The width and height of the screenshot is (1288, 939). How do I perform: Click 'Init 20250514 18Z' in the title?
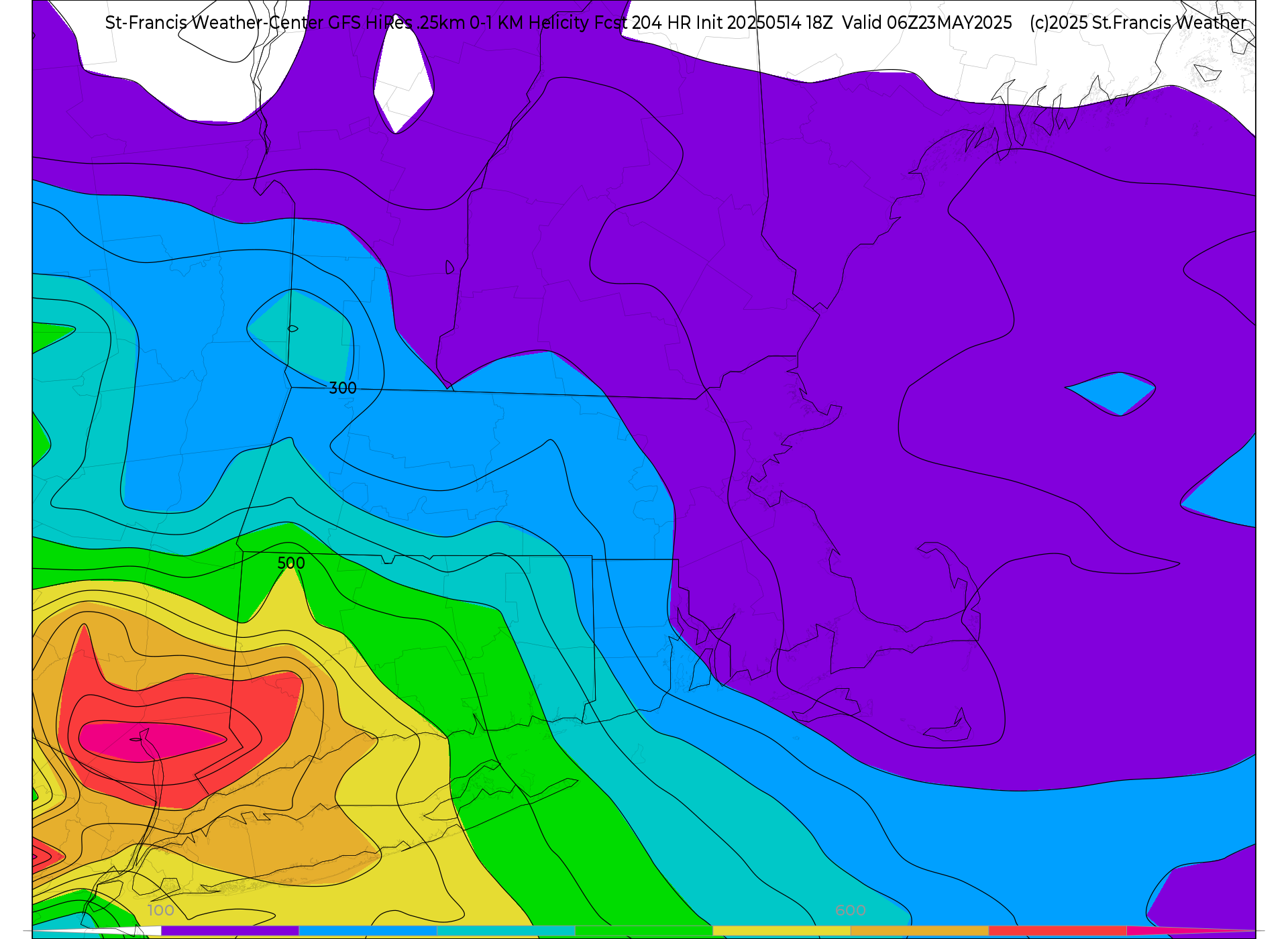[x=764, y=23]
